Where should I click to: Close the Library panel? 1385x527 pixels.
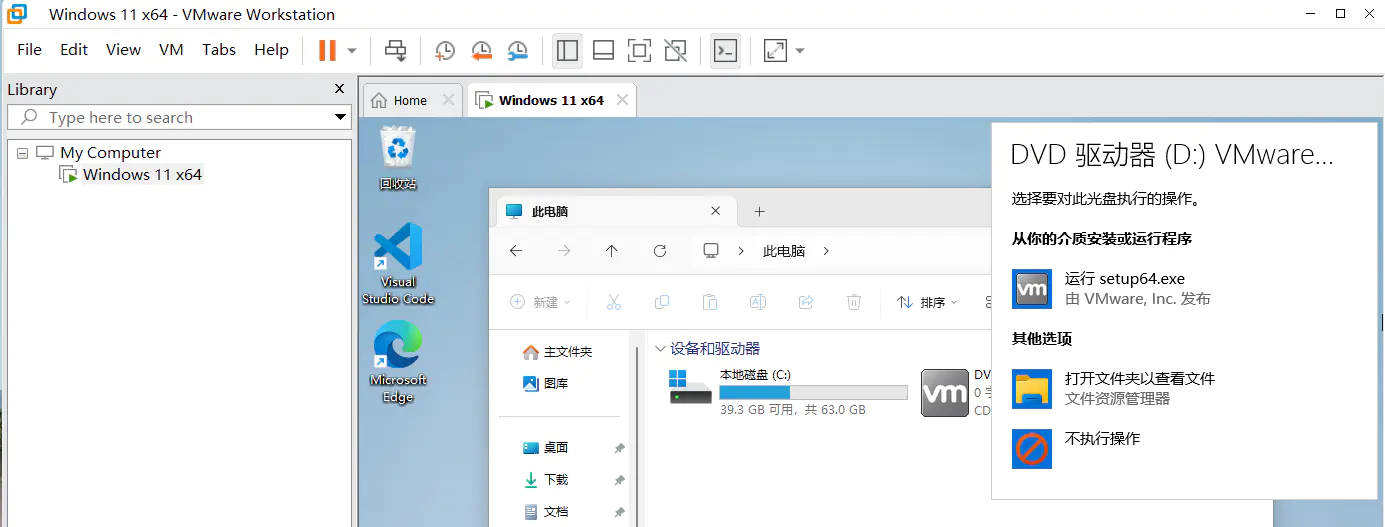pyautogui.click(x=339, y=89)
